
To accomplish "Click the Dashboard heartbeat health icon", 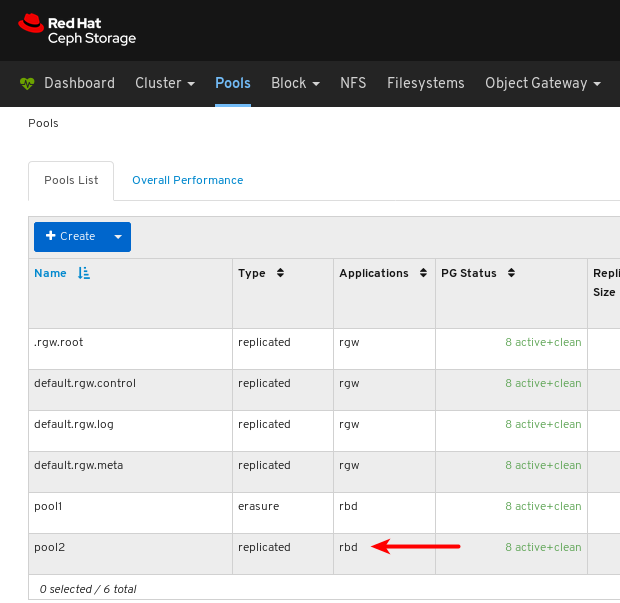I will tap(27, 84).
